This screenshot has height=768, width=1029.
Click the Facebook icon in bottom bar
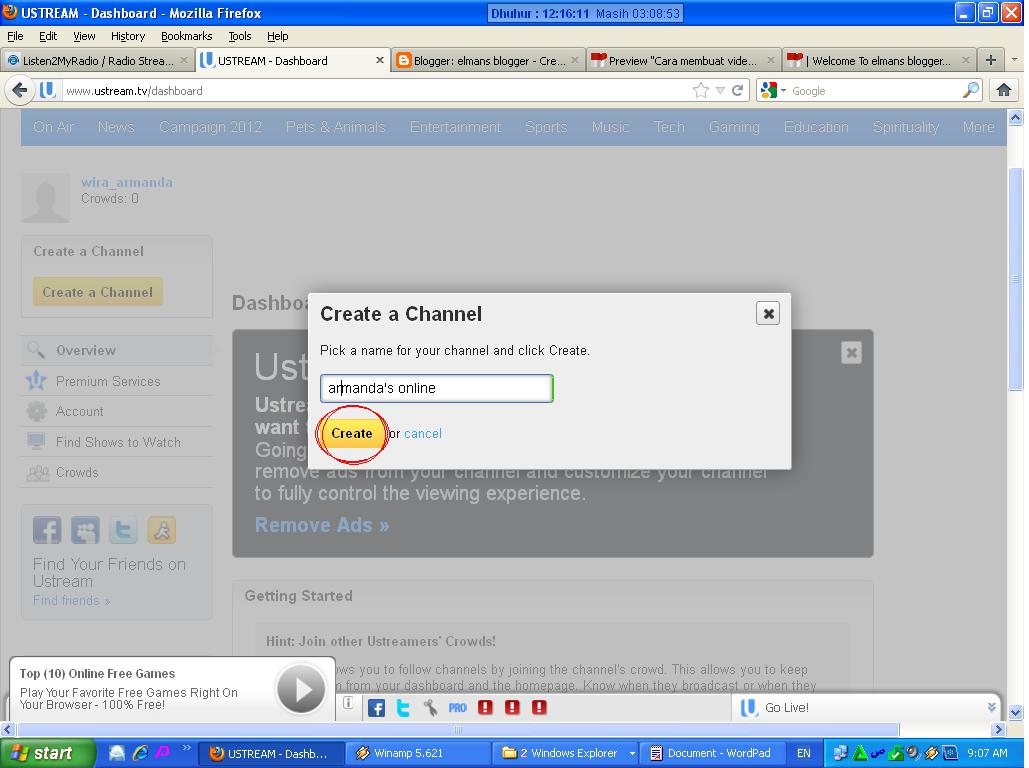coord(376,708)
